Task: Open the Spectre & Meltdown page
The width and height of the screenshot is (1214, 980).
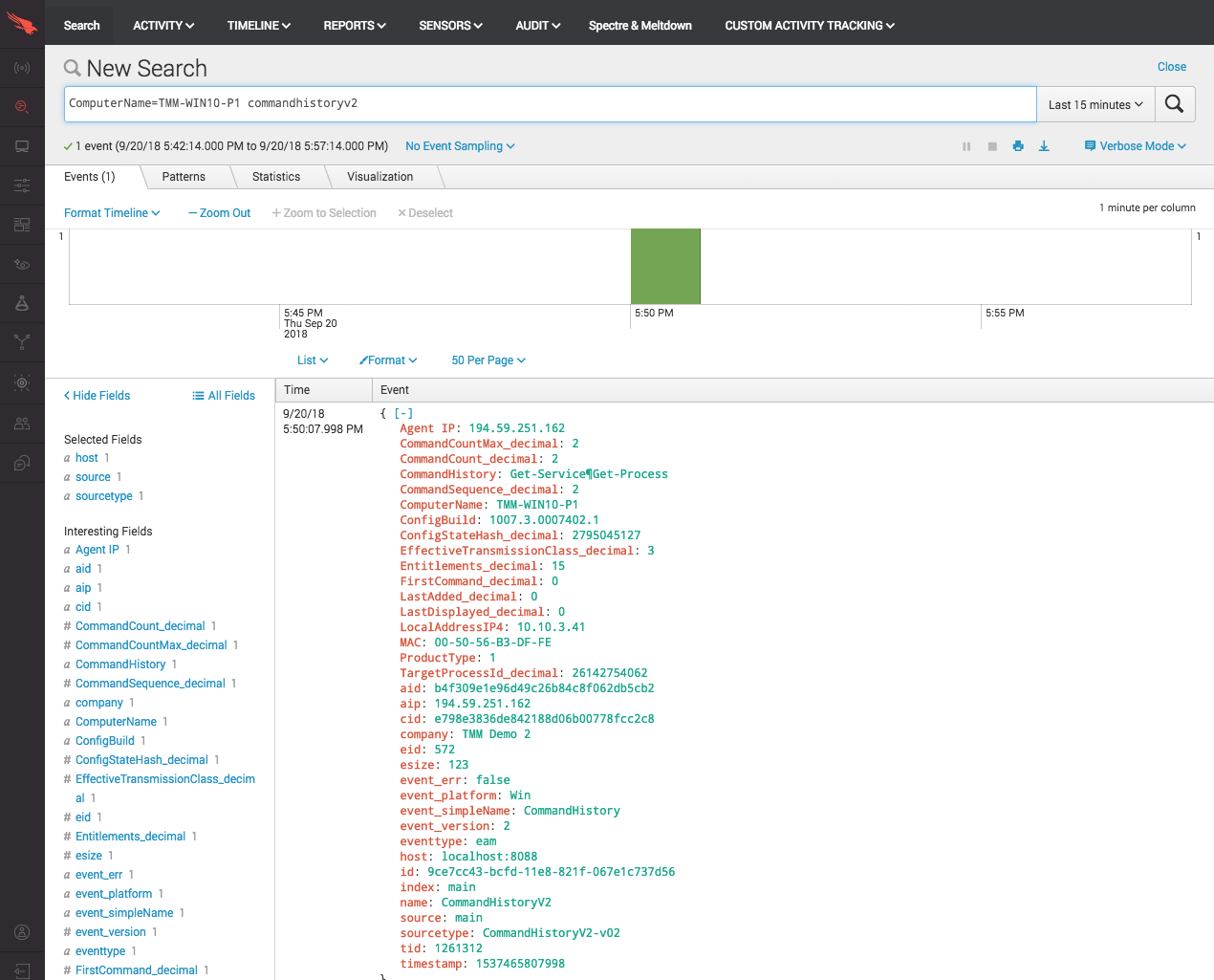Action: pos(640,26)
